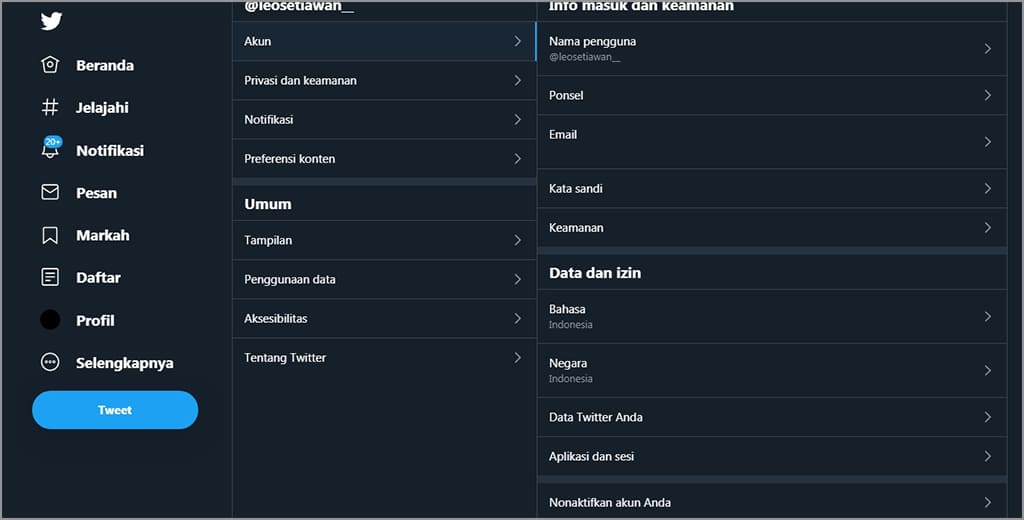1024x520 pixels.
Task: Click the chevron beside Penggunaan data
Action: click(x=517, y=280)
